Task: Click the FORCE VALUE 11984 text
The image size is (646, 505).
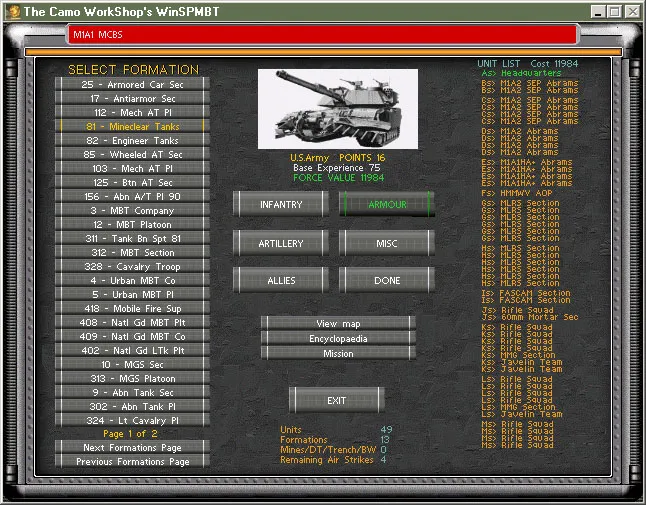Action: coord(339,178)
